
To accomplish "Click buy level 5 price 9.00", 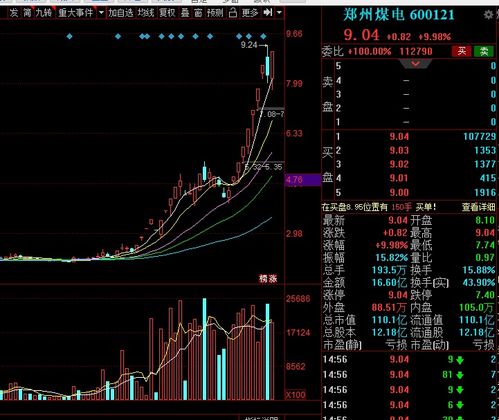I will tap(399, 192).
